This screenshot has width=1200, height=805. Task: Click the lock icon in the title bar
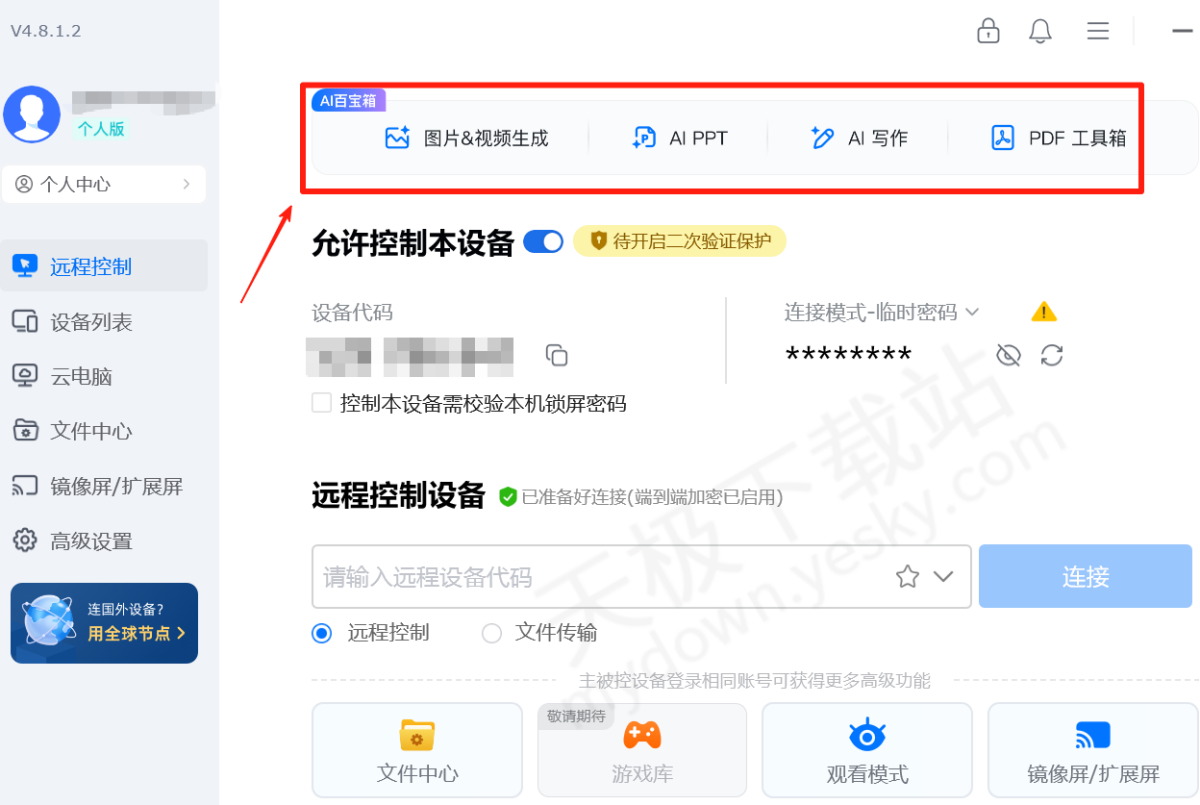[988, 31]
